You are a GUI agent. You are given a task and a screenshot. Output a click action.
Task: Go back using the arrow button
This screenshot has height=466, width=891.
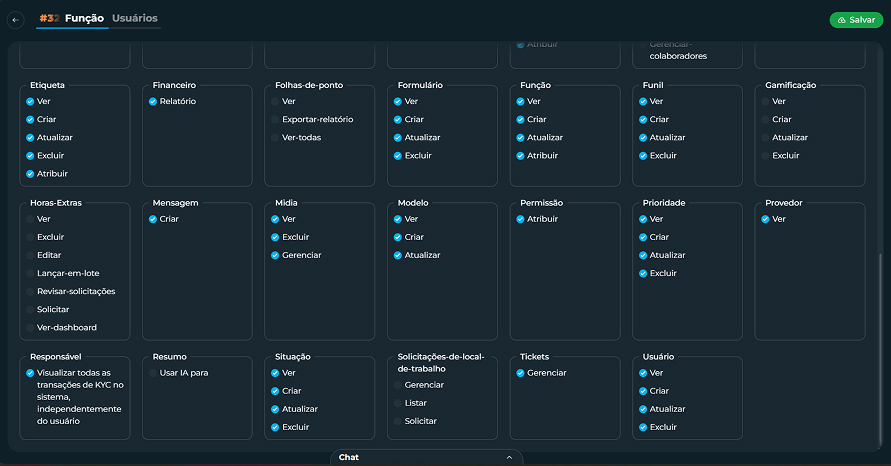point(15,20)
